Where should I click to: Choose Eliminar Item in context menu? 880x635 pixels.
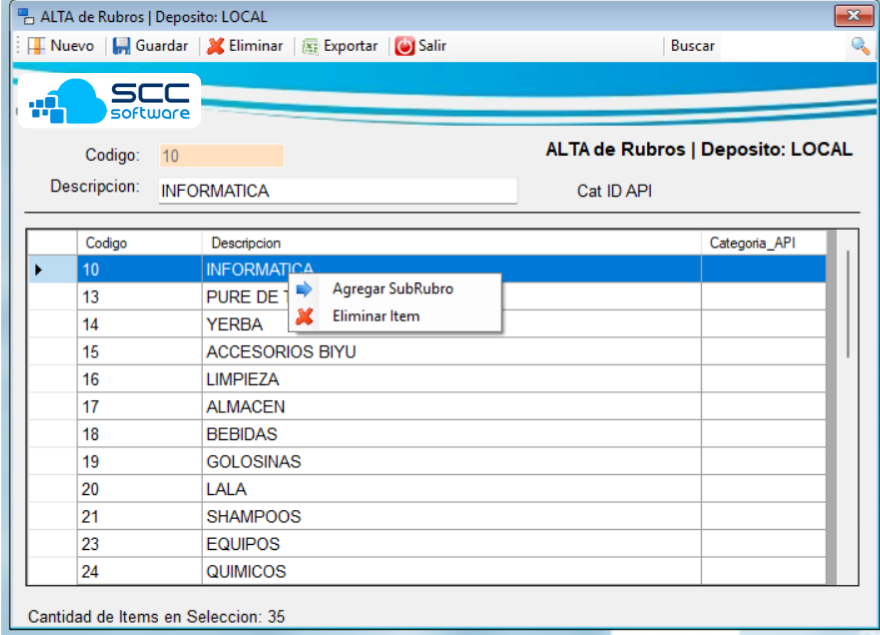click(x=376, y=316)
